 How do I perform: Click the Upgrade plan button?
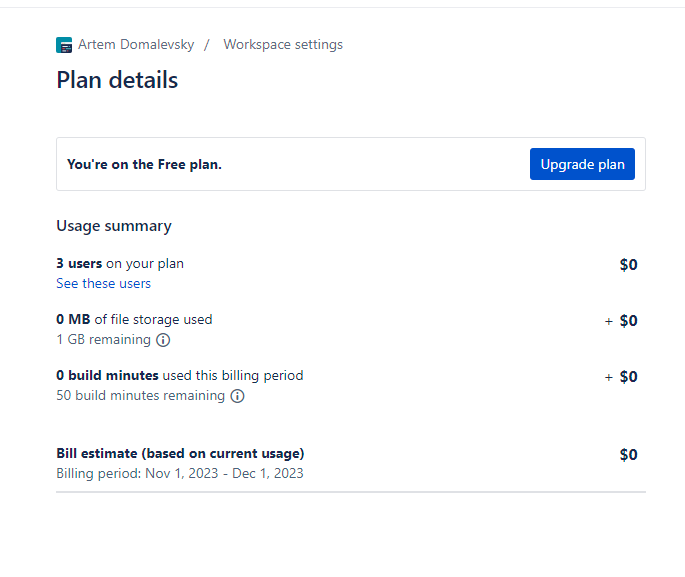click(582, 164)
